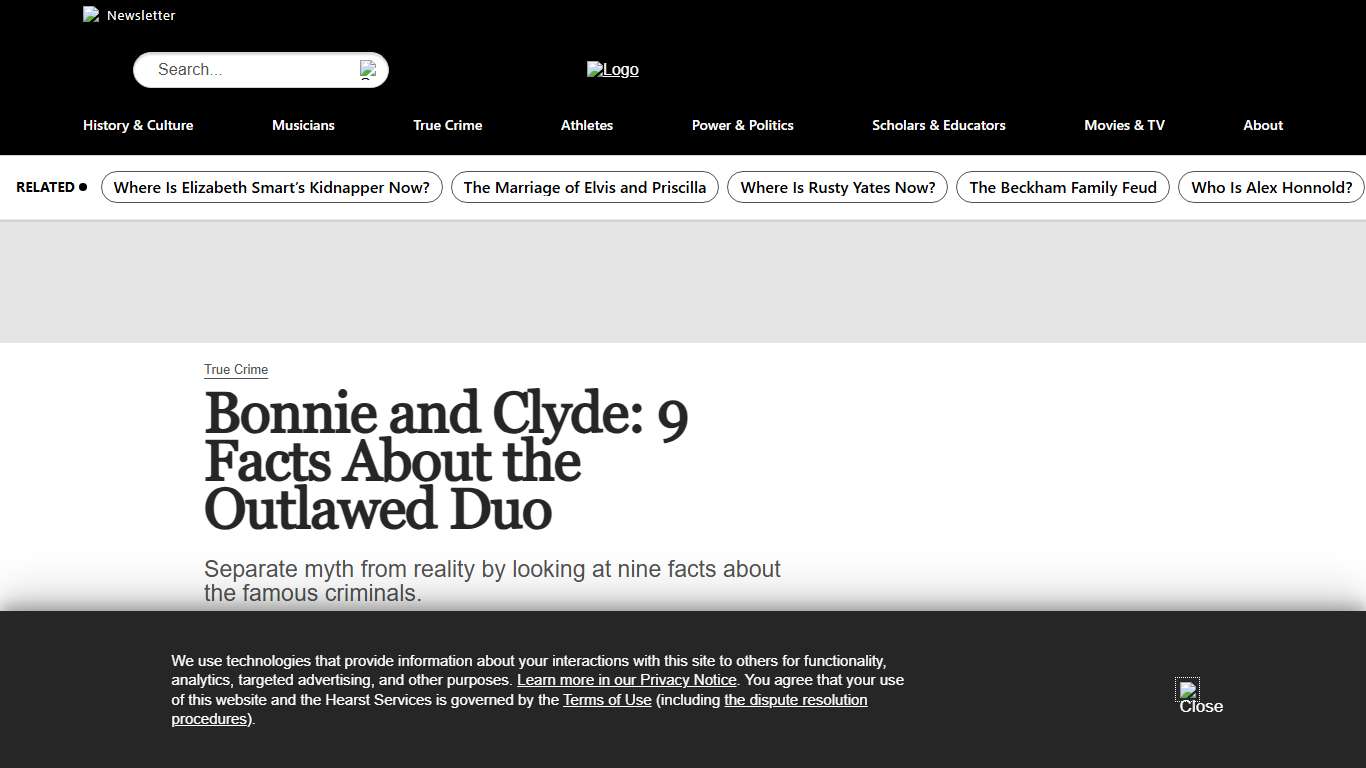Select the Beckham Family Feud related story
The width and height of the screenshot is (1366, 768).
pos(1062,187)
